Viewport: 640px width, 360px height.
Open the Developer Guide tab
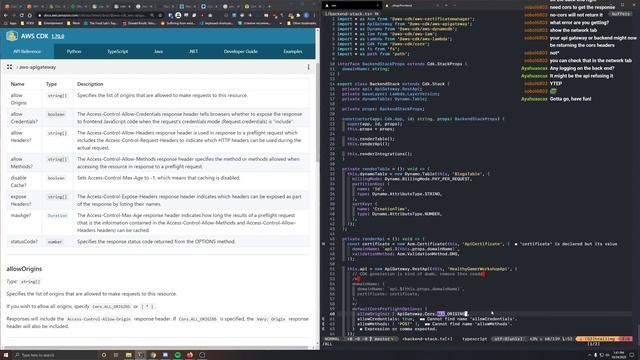pos(240,51)
